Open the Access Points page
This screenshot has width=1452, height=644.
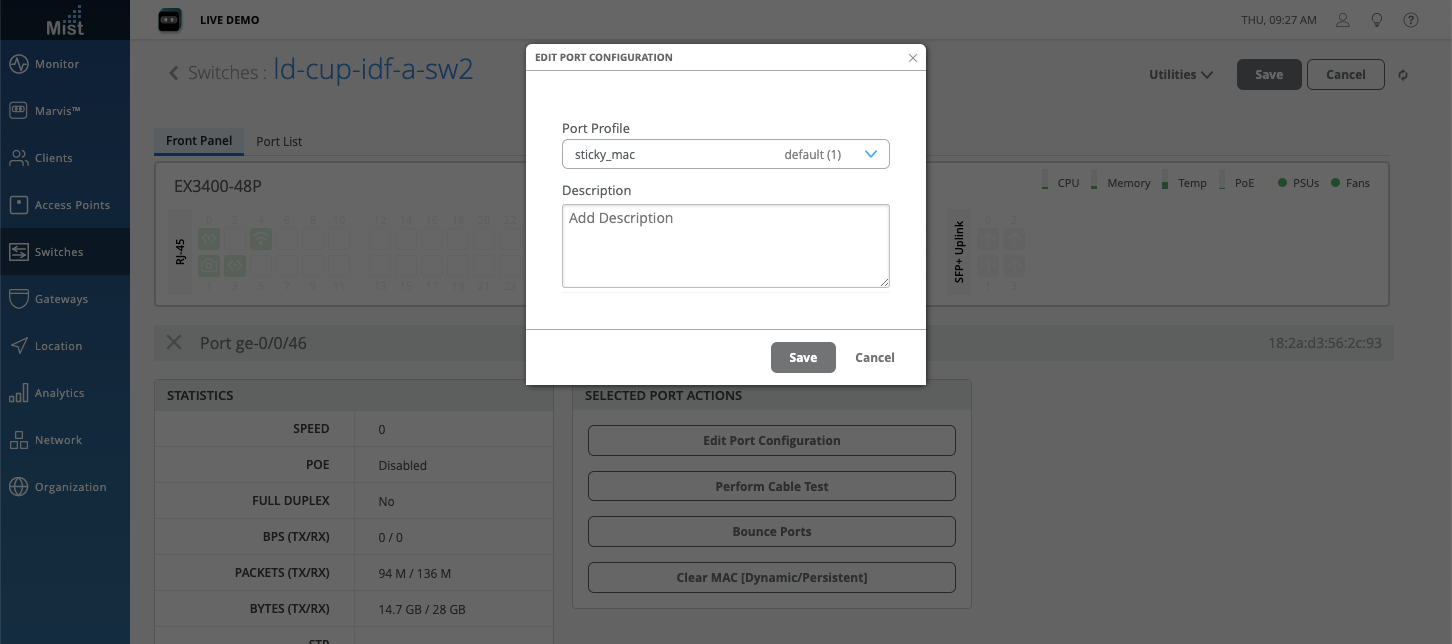(72, 205)
